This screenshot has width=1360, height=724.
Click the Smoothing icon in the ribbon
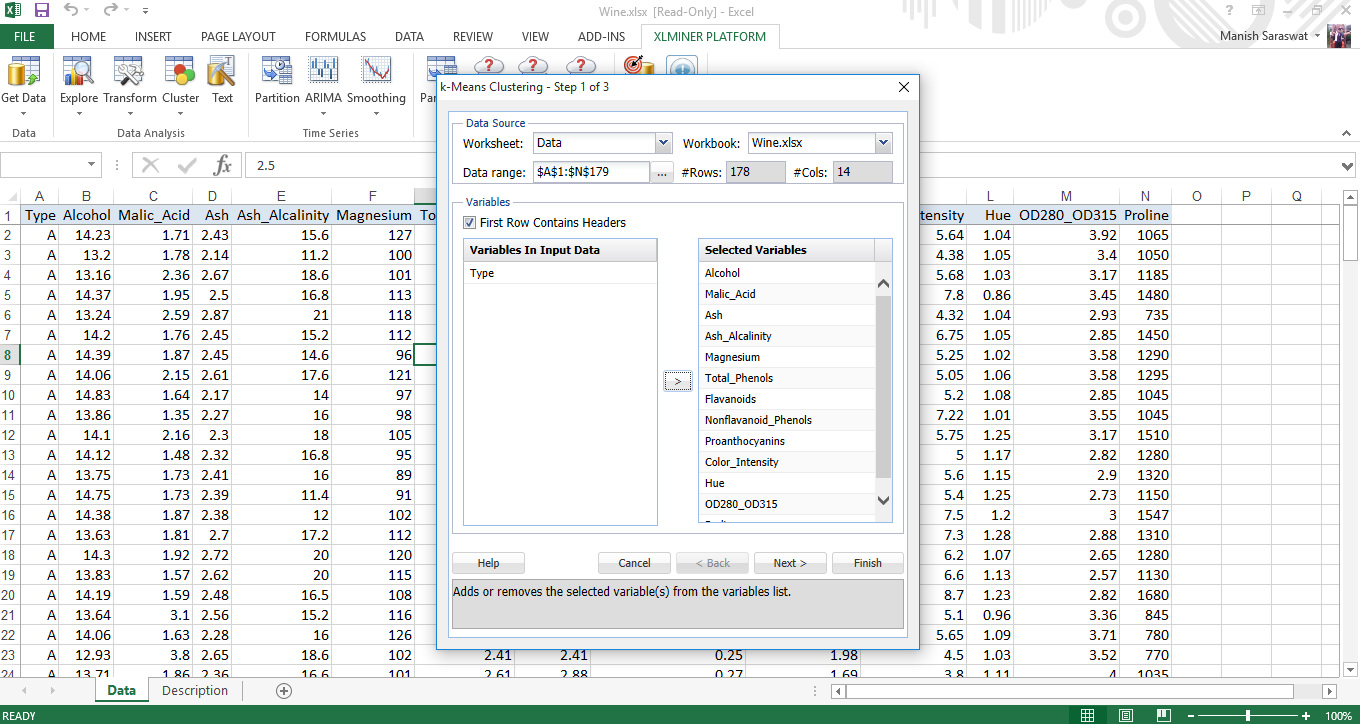point(376,80)
